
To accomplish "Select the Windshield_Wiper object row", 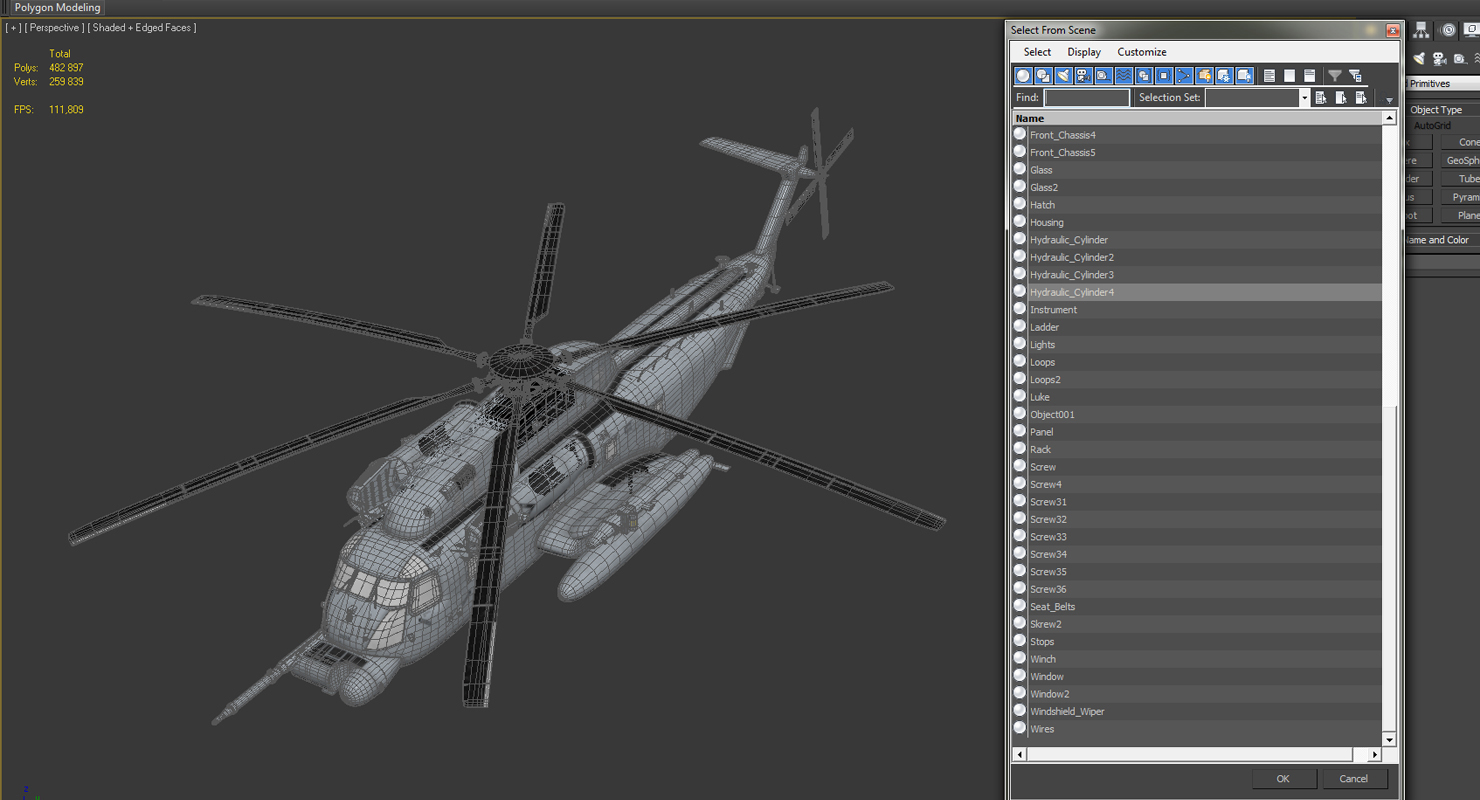I will pos(1197,711).
